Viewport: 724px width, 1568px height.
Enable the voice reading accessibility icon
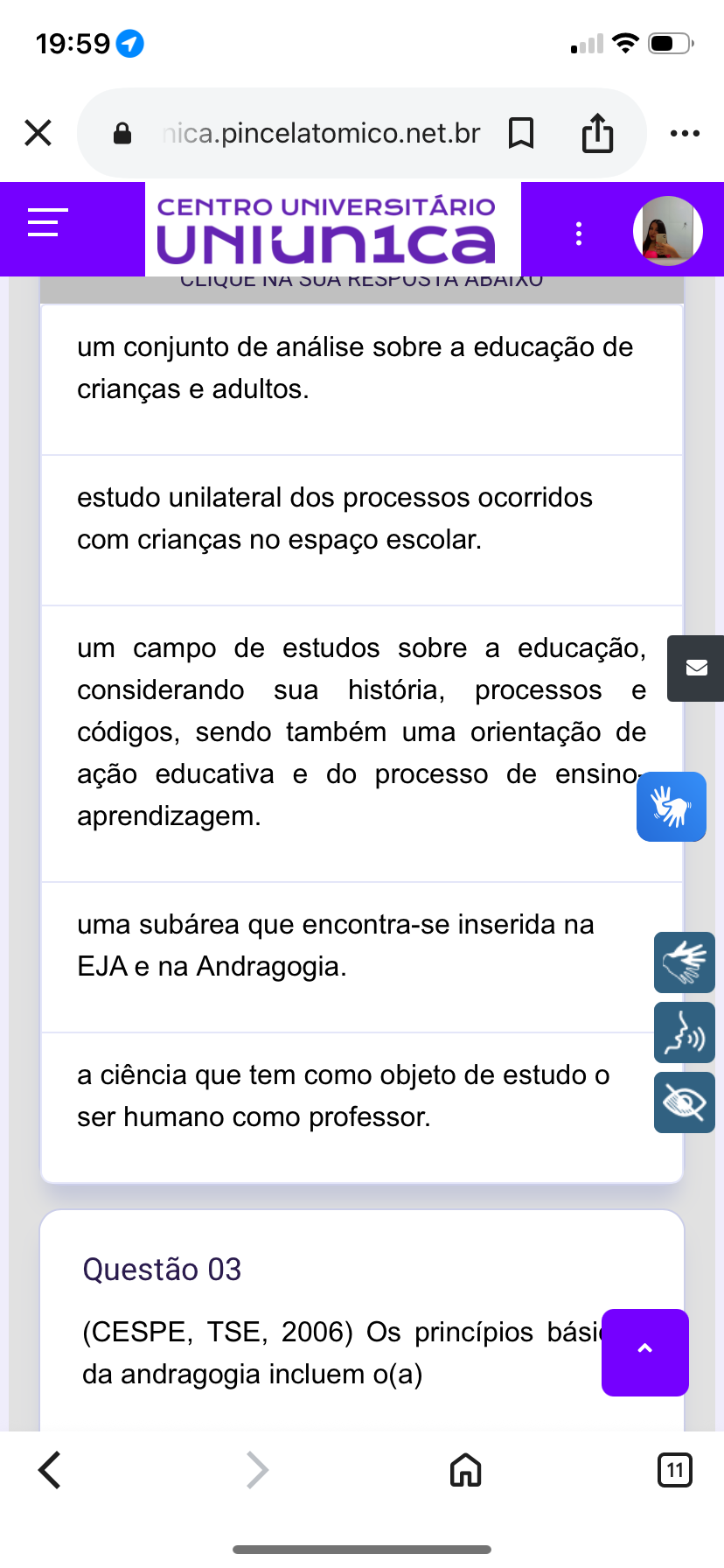point(684,1032)
